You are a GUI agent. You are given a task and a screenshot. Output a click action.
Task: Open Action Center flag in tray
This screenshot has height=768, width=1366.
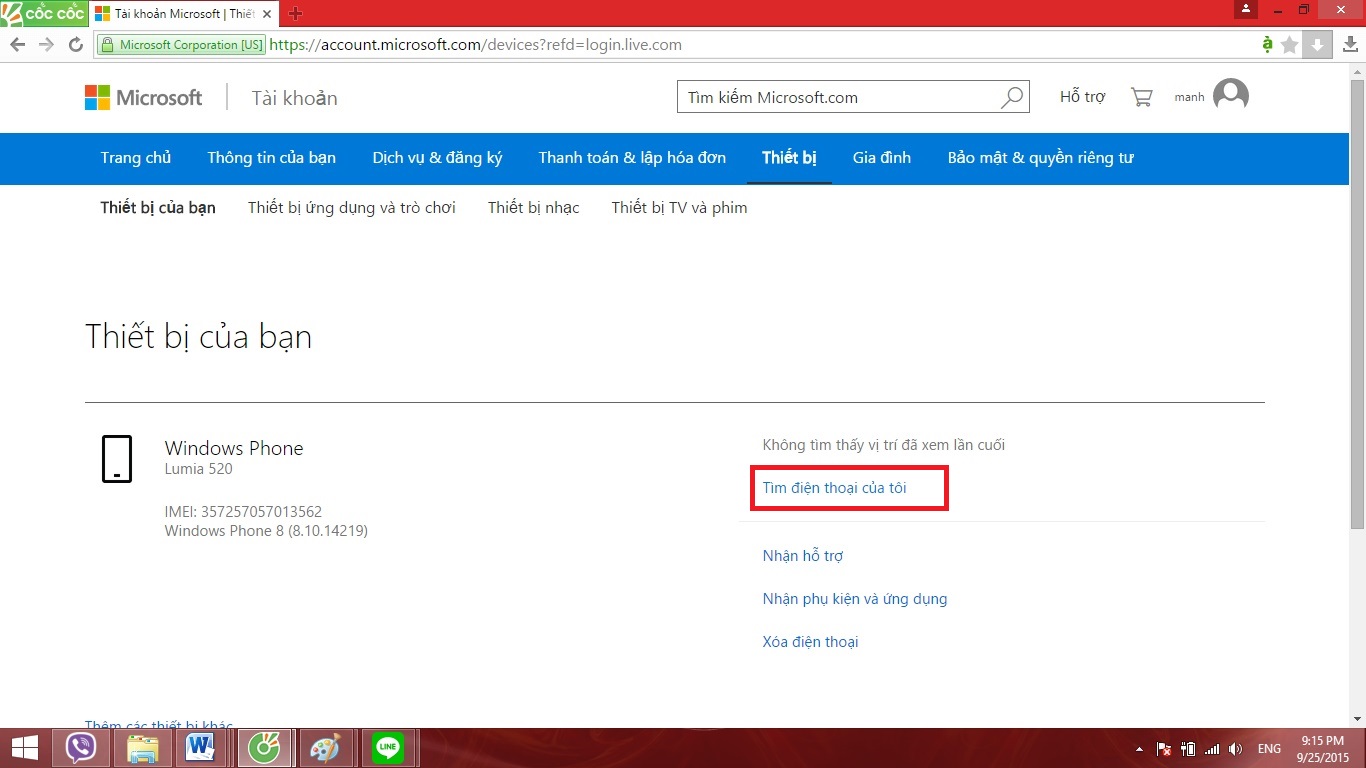(x=1164, y=749)
